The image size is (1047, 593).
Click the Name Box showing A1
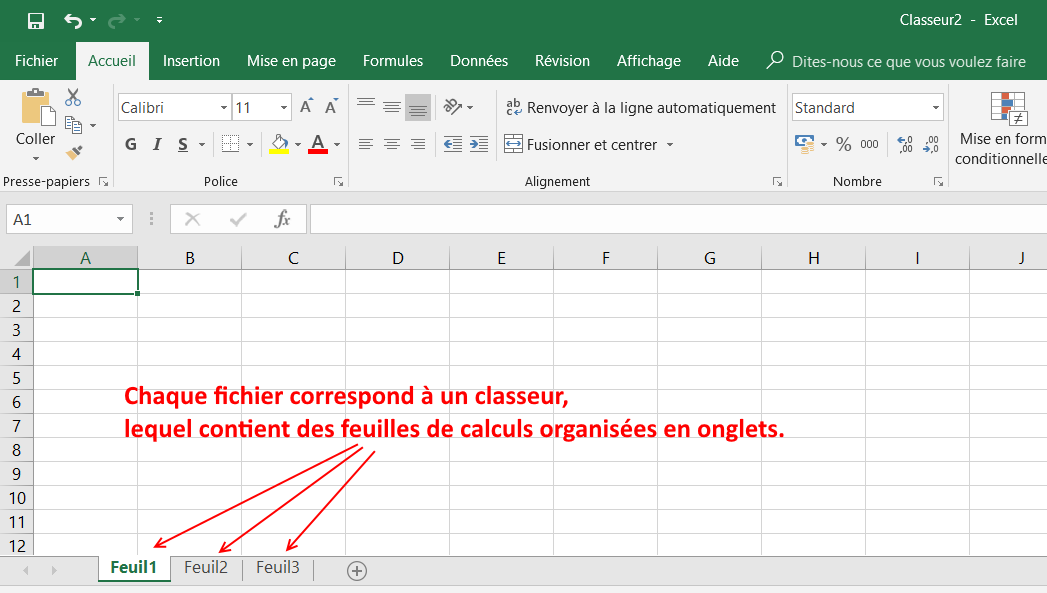(x=60, y=219)
